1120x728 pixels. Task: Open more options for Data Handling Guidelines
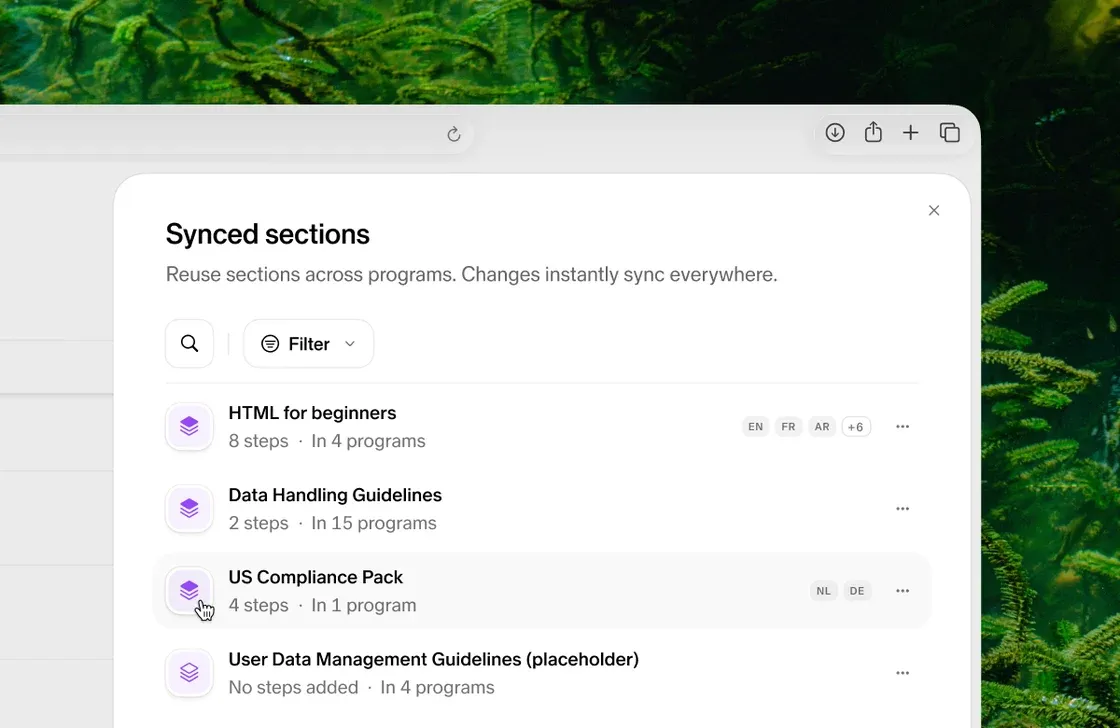(x=902, y=509)
